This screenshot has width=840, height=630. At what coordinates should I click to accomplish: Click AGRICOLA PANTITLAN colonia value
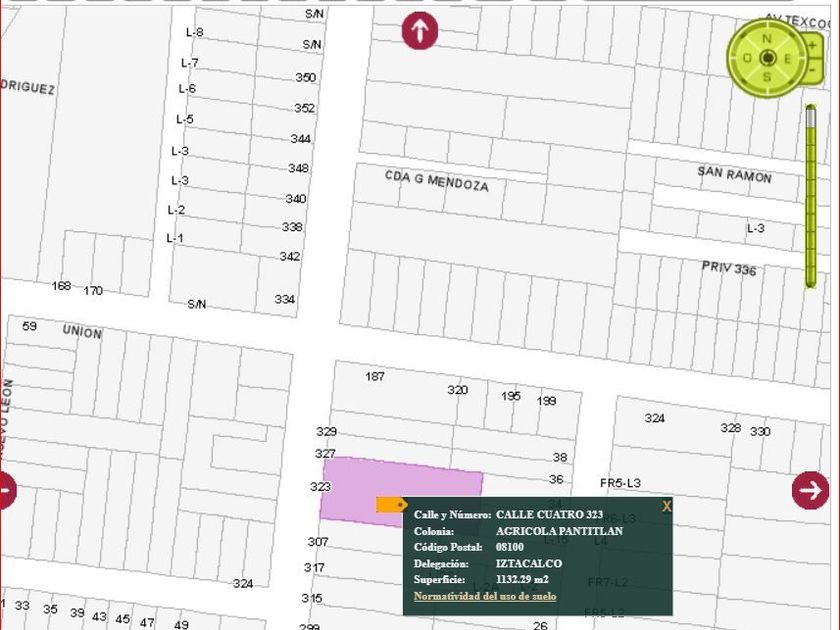(x=559, y=531)
